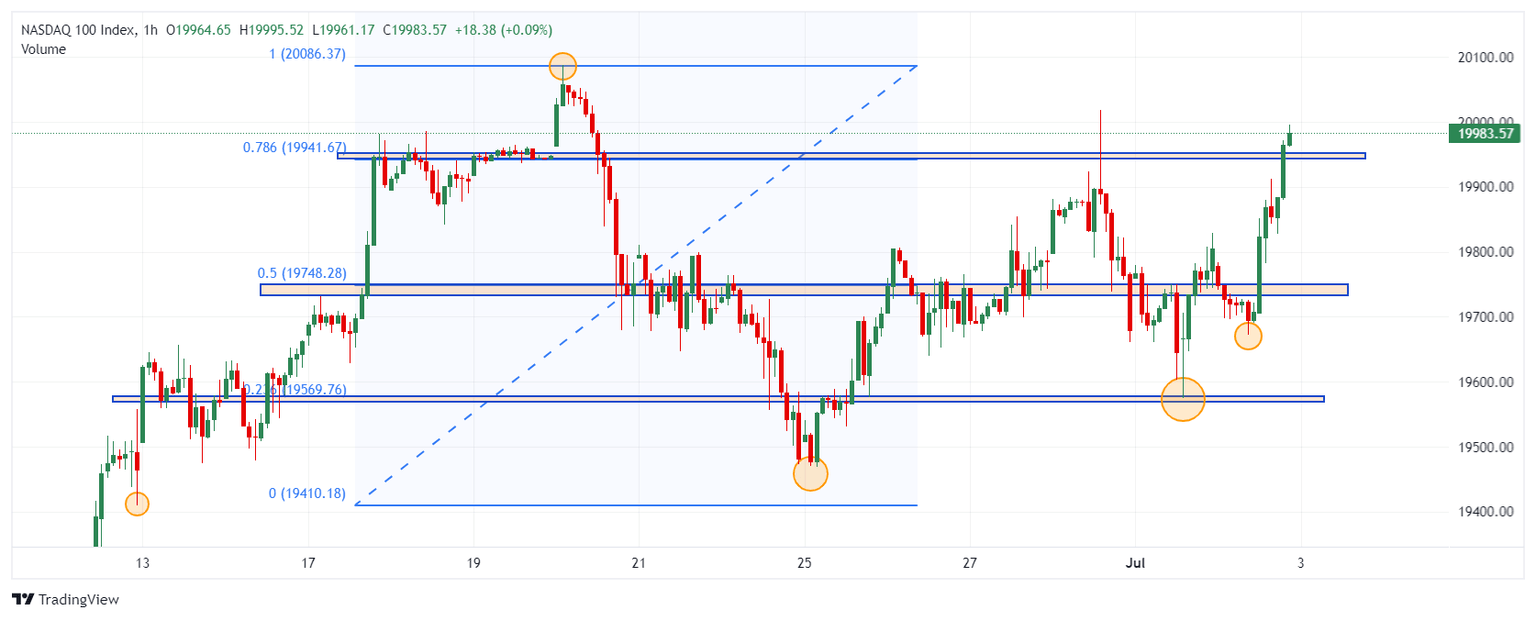This screenshot has width=1536, height=619.
Task: Select the 1 (20086.37) Fibonacci level label
Action: [x=307, y=55]
